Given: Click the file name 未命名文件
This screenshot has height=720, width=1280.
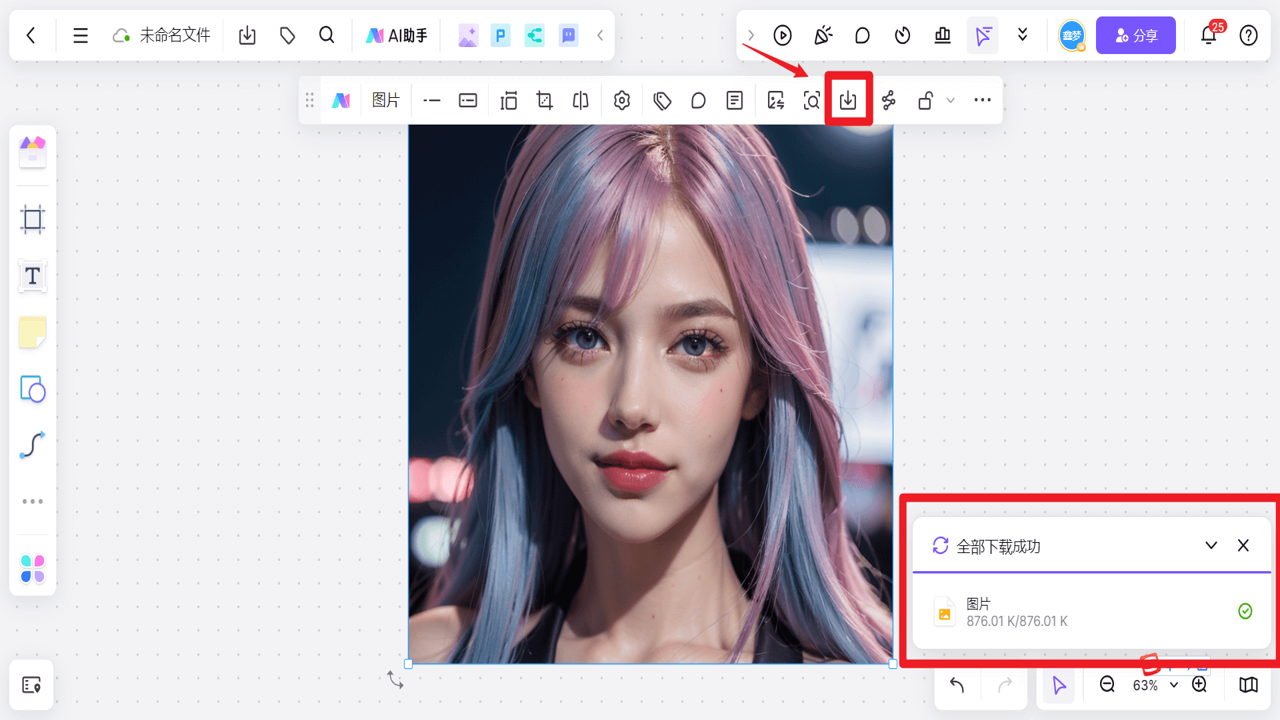Looking at the screenshot, I should point(175,35).
